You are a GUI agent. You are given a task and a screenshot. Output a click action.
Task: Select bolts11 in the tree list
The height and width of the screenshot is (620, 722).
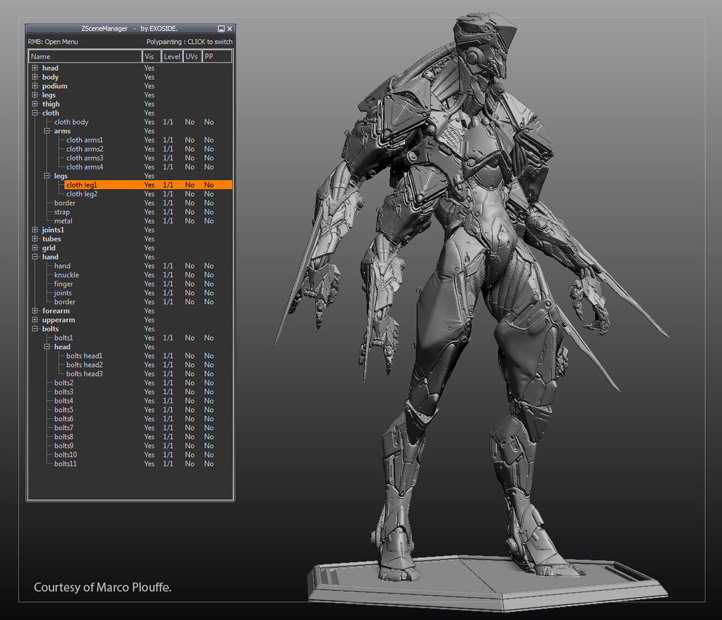point(66,464)
